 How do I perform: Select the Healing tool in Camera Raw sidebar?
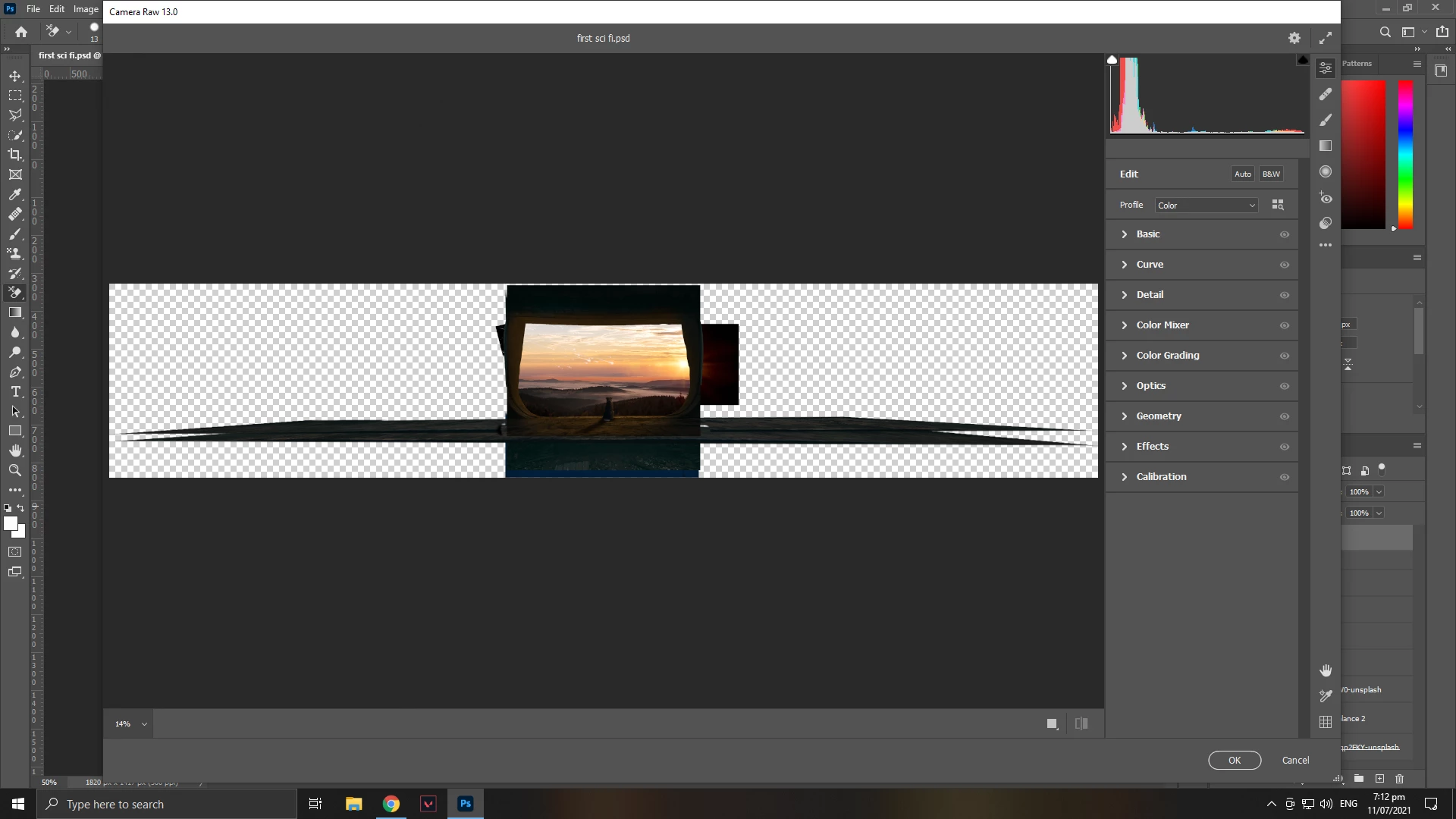coord(1326,94)
